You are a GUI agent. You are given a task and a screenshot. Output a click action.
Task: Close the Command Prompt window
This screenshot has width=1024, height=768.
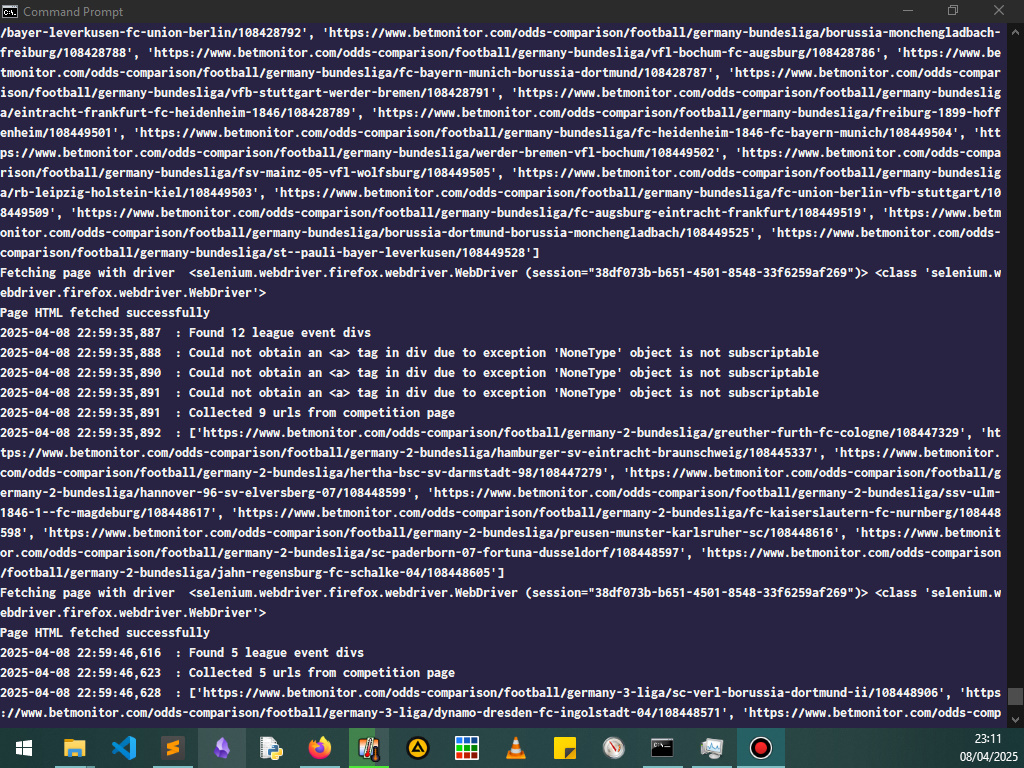click(x=1000, y=11)
